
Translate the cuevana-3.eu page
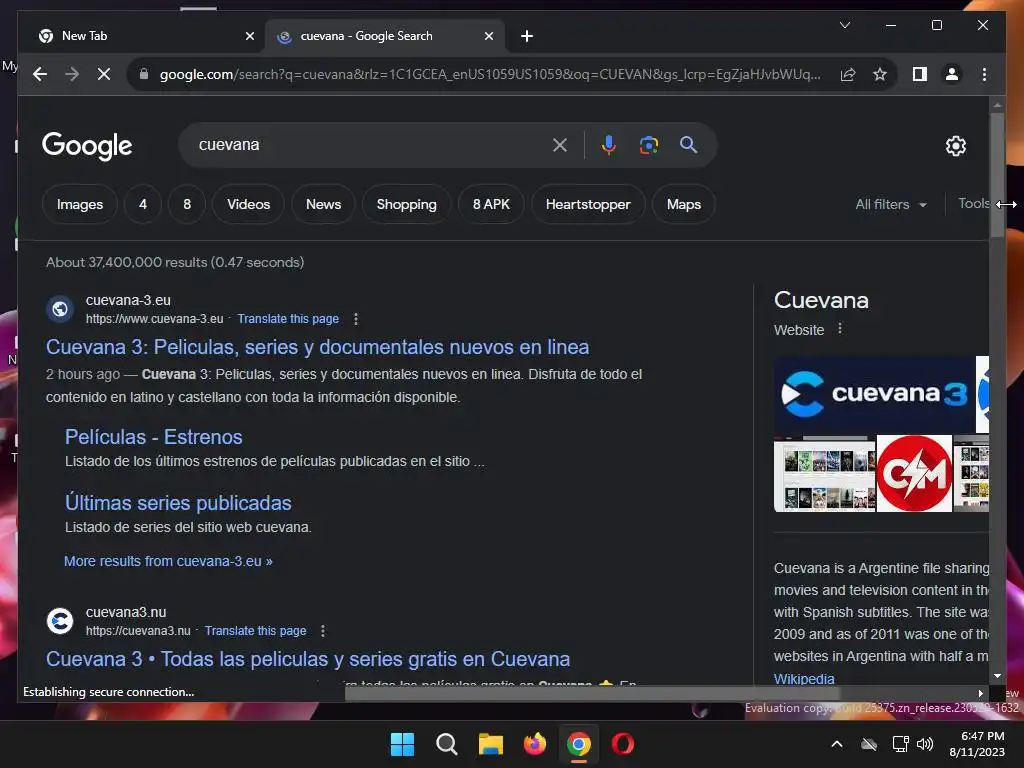(288, 319)
